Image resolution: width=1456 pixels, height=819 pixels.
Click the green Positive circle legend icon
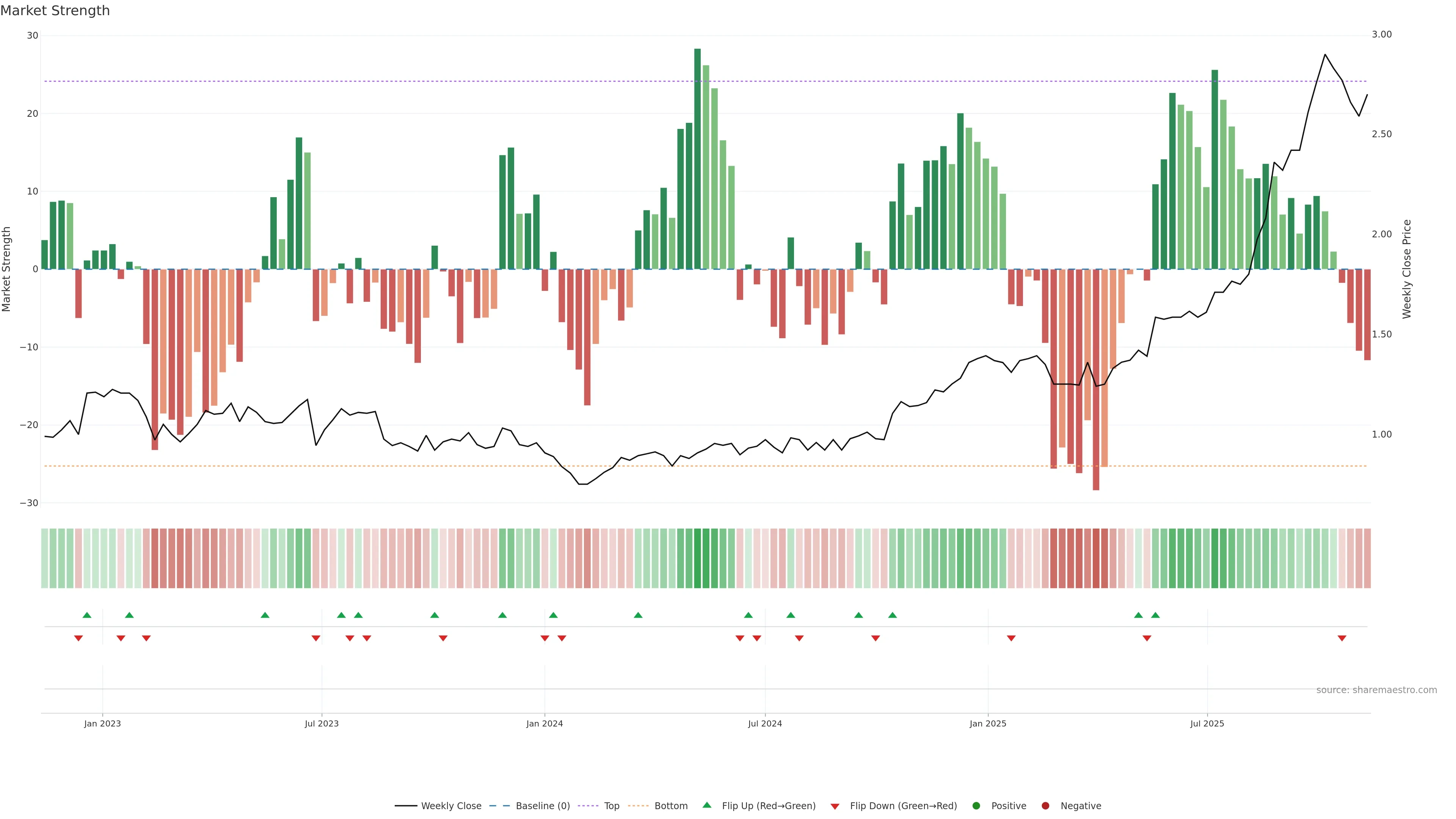[976, 805]
